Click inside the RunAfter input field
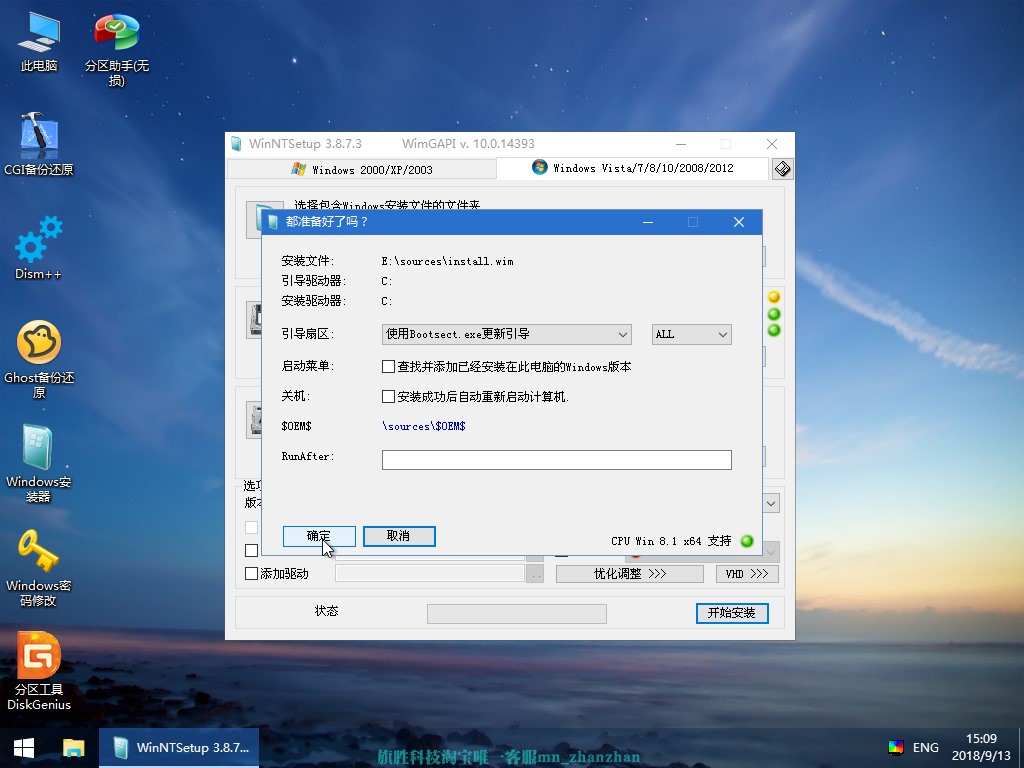This screenshot has height=768, width=1024. [556, 459]
